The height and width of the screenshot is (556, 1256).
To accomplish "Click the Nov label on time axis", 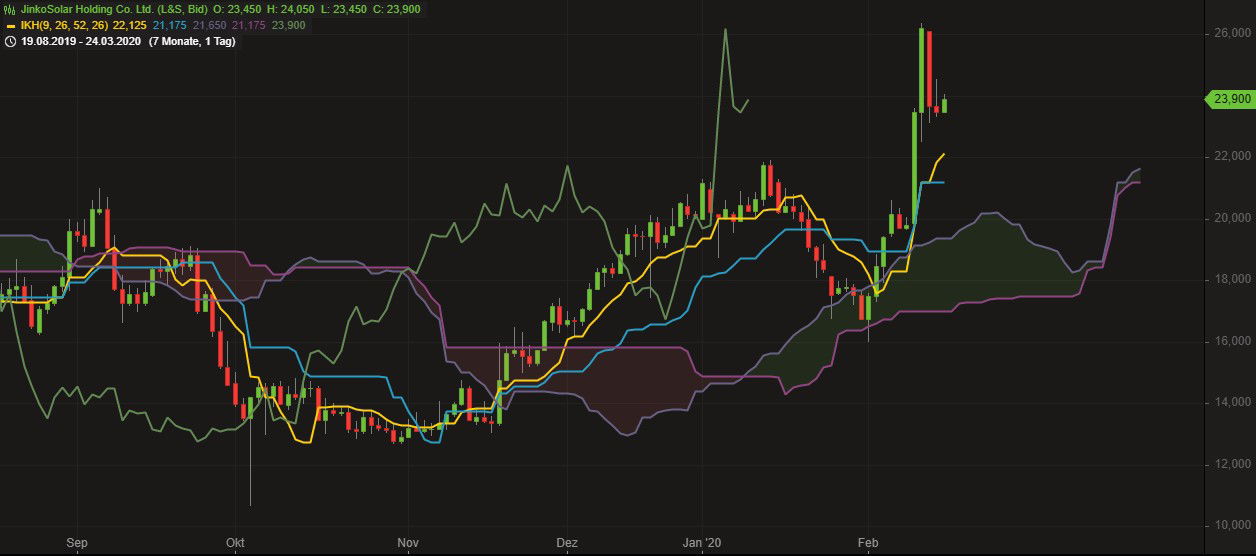I will click(408, 542).
